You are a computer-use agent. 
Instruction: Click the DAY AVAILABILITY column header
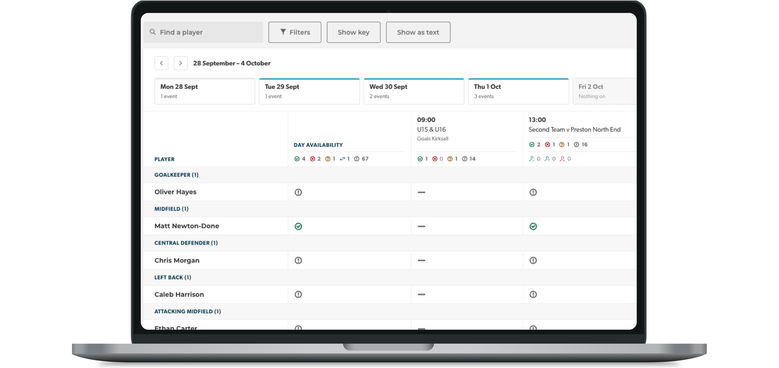click(318, 145)
